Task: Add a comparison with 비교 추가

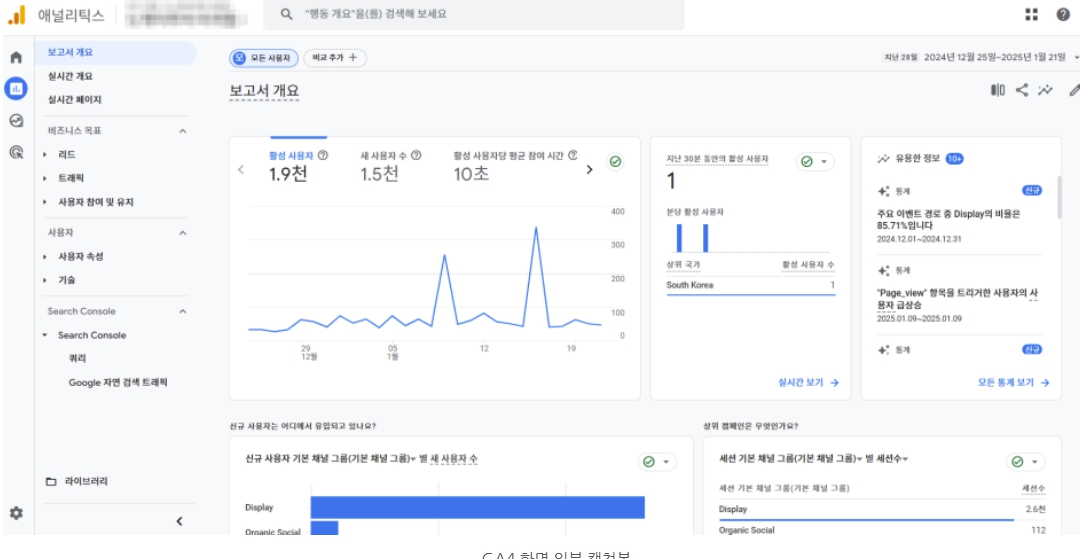Action: [335, 58]
